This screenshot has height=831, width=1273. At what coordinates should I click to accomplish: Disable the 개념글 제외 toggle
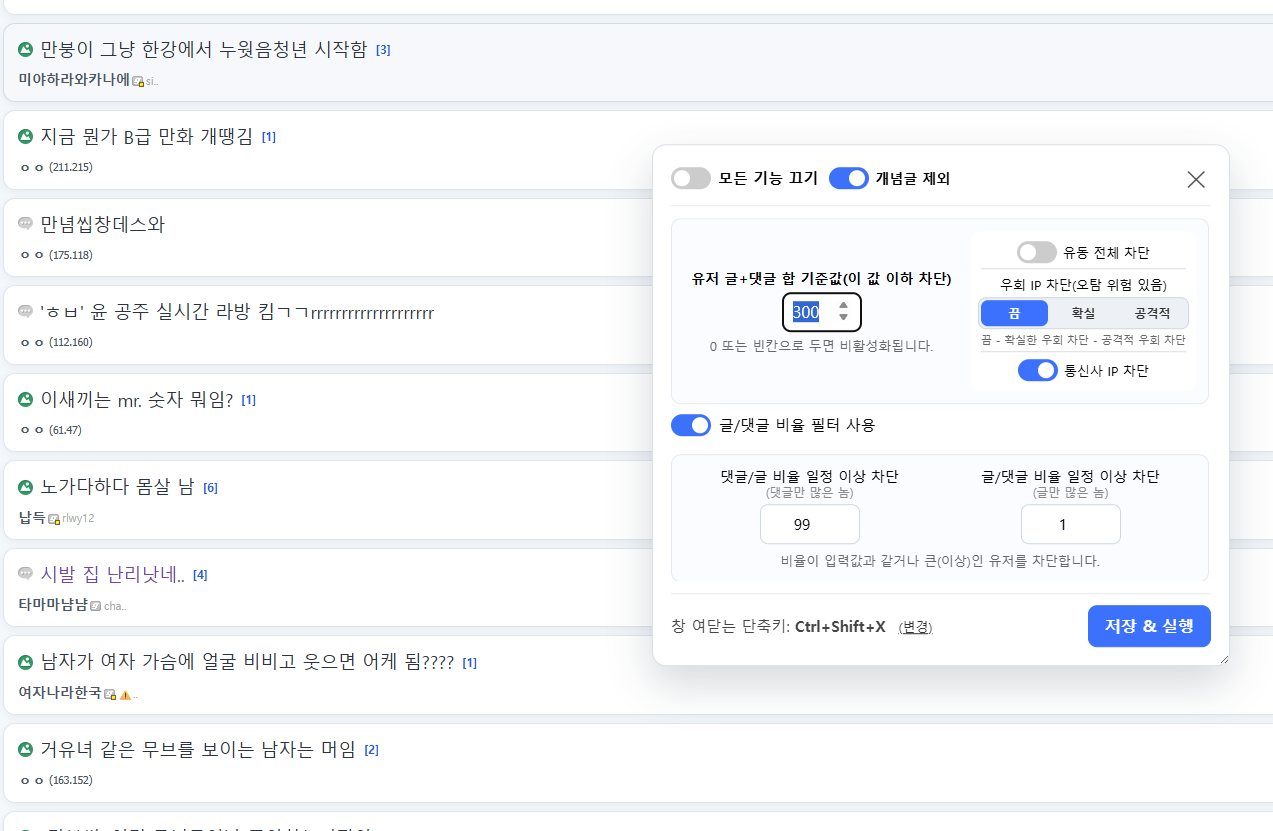pos(849,177)
